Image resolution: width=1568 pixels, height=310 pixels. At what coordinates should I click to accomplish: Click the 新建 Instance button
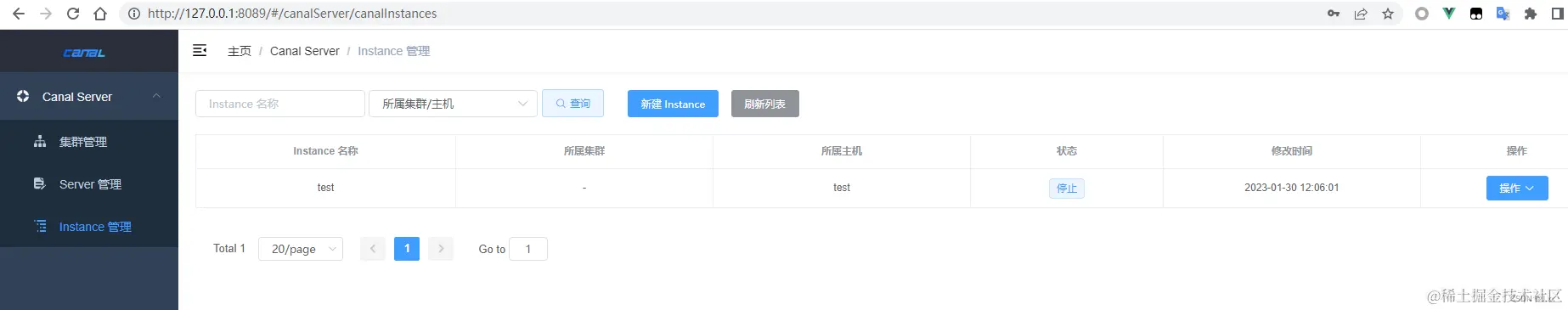(673, 104)
